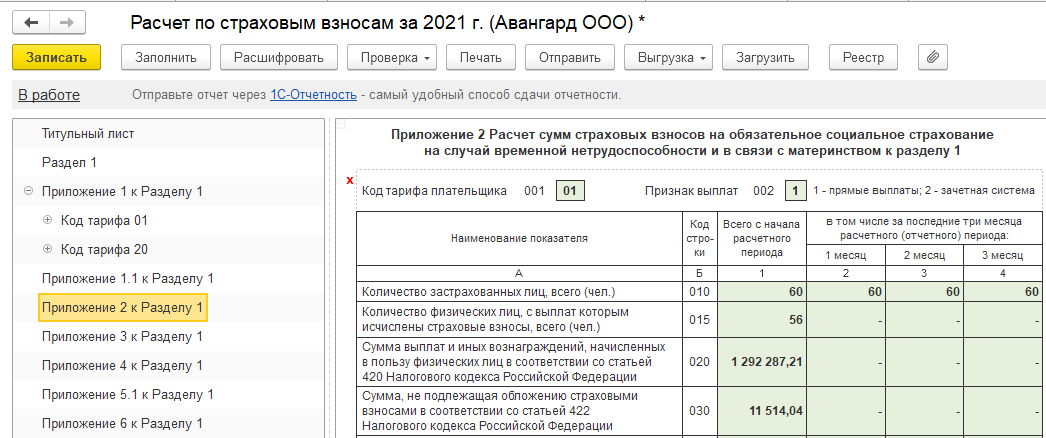Send the report with Отправить
Image resolution: width=1046 pixels, height=438 pixels.
(x=569, y=57)
